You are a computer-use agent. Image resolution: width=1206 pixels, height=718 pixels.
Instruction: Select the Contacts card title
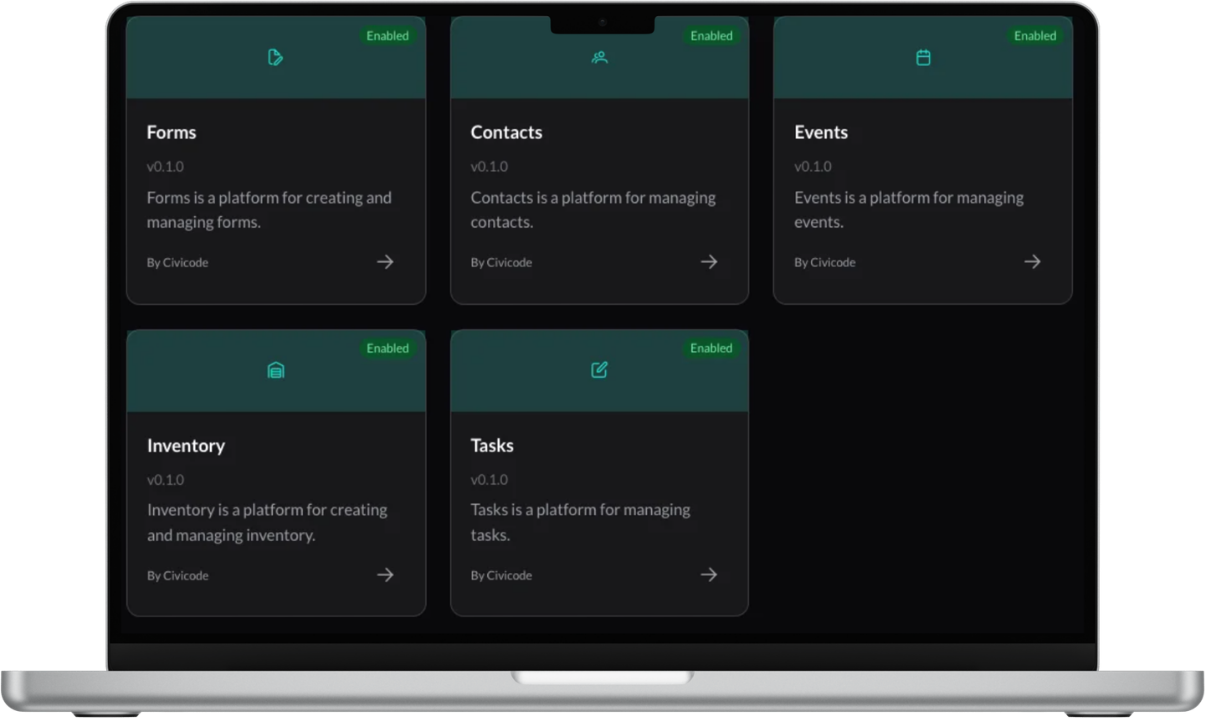tap(507, 133)
